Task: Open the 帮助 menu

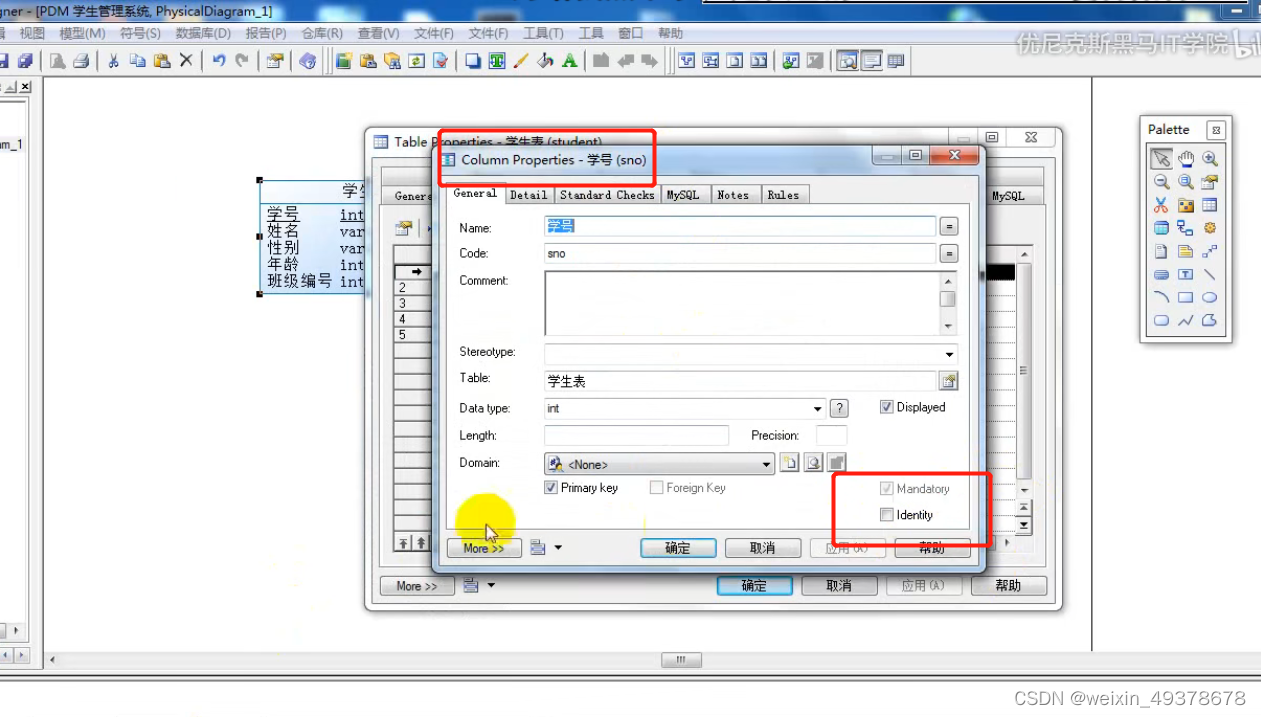Action: [x=671, y=33]
